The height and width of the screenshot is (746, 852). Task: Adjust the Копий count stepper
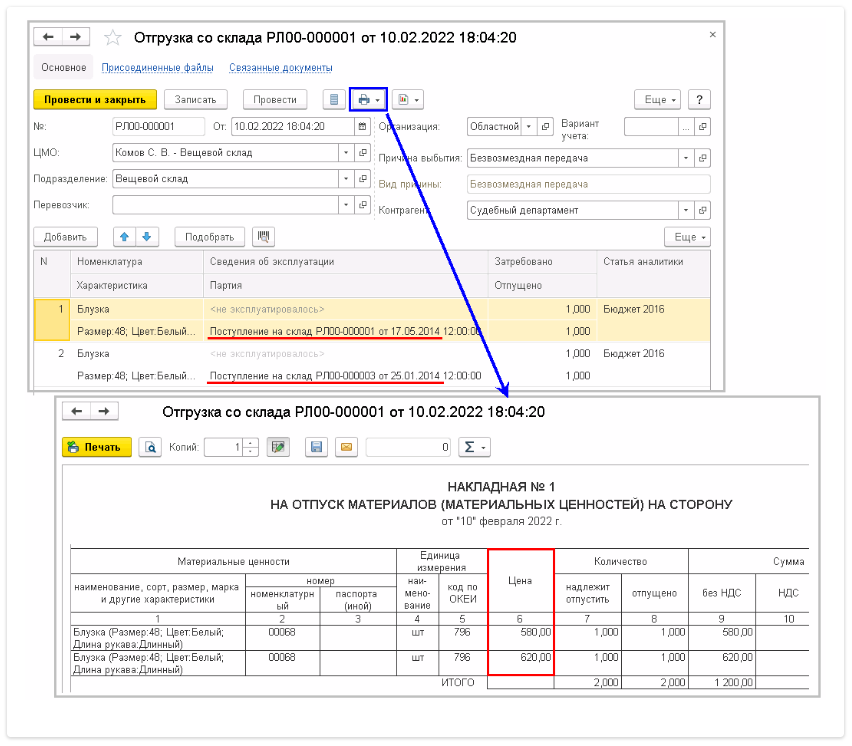click(251, 447)
